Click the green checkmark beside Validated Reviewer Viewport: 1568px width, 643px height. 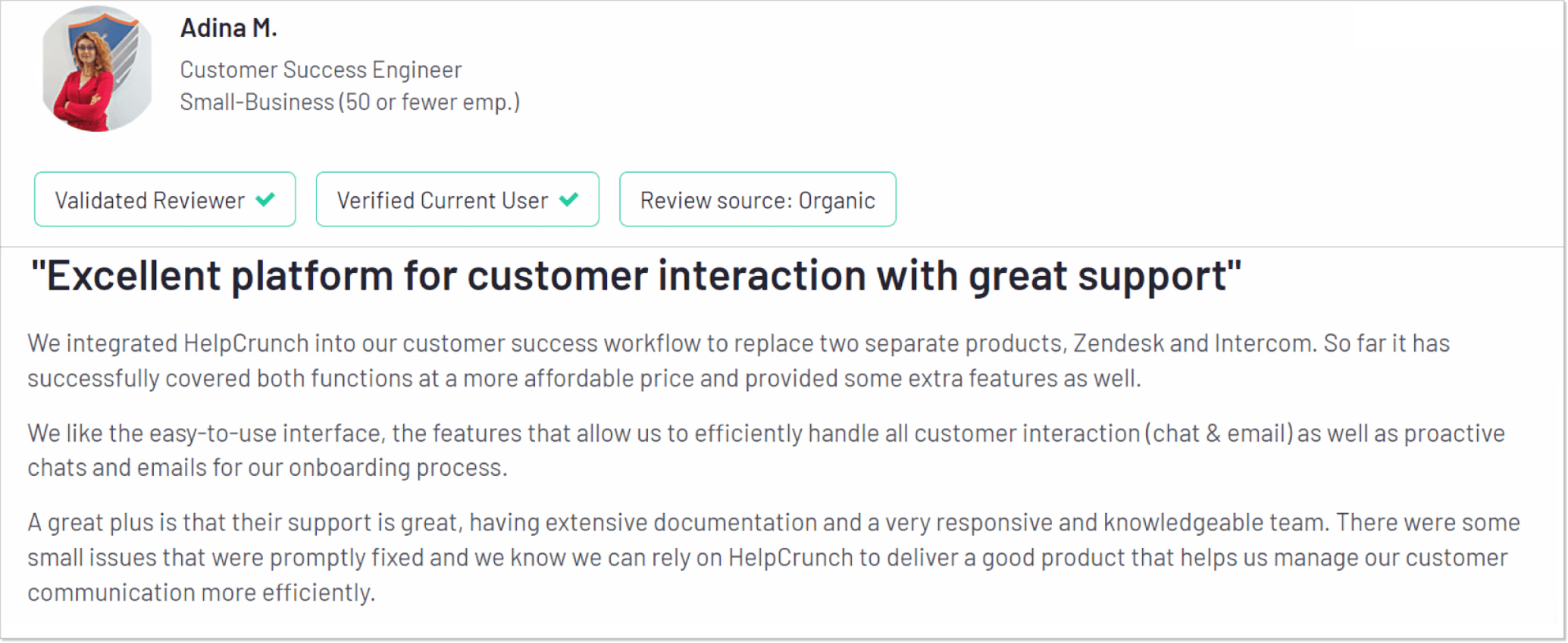point(266,199)
